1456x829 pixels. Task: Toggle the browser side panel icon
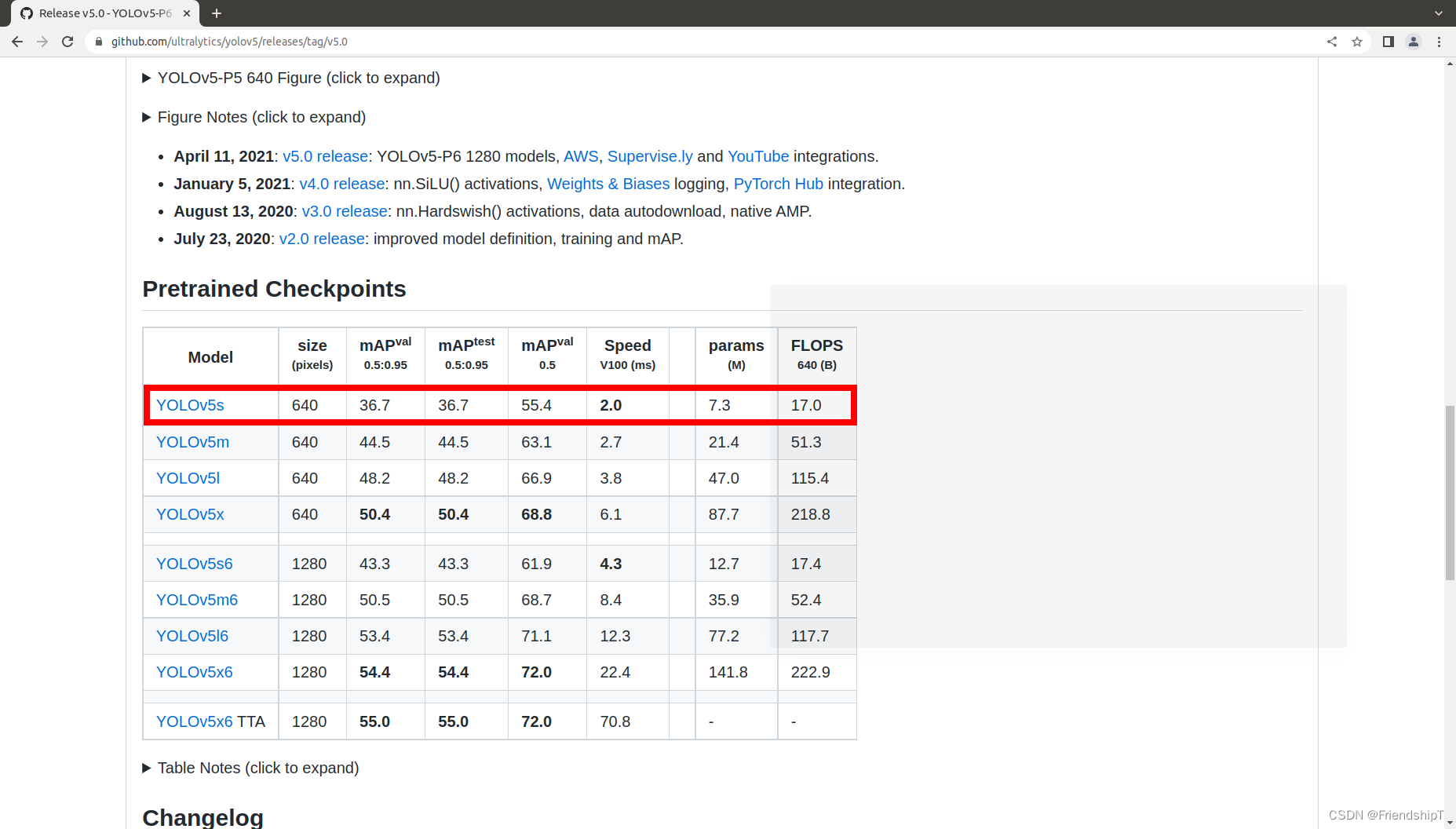pos(1388,42)
